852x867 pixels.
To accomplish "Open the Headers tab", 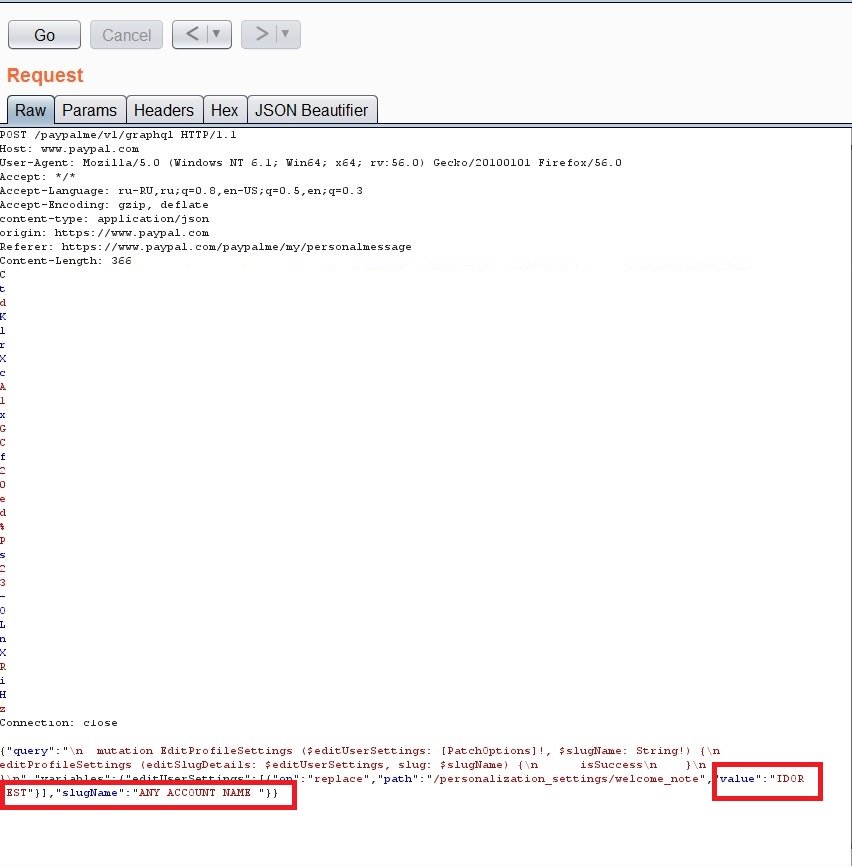I will point(164,110).
